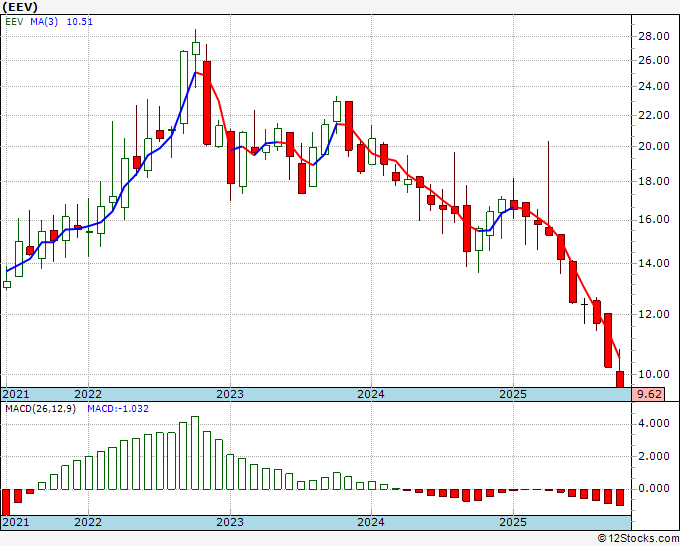
Task: Click the first red MACD bar in 2021
Action: 7,501
